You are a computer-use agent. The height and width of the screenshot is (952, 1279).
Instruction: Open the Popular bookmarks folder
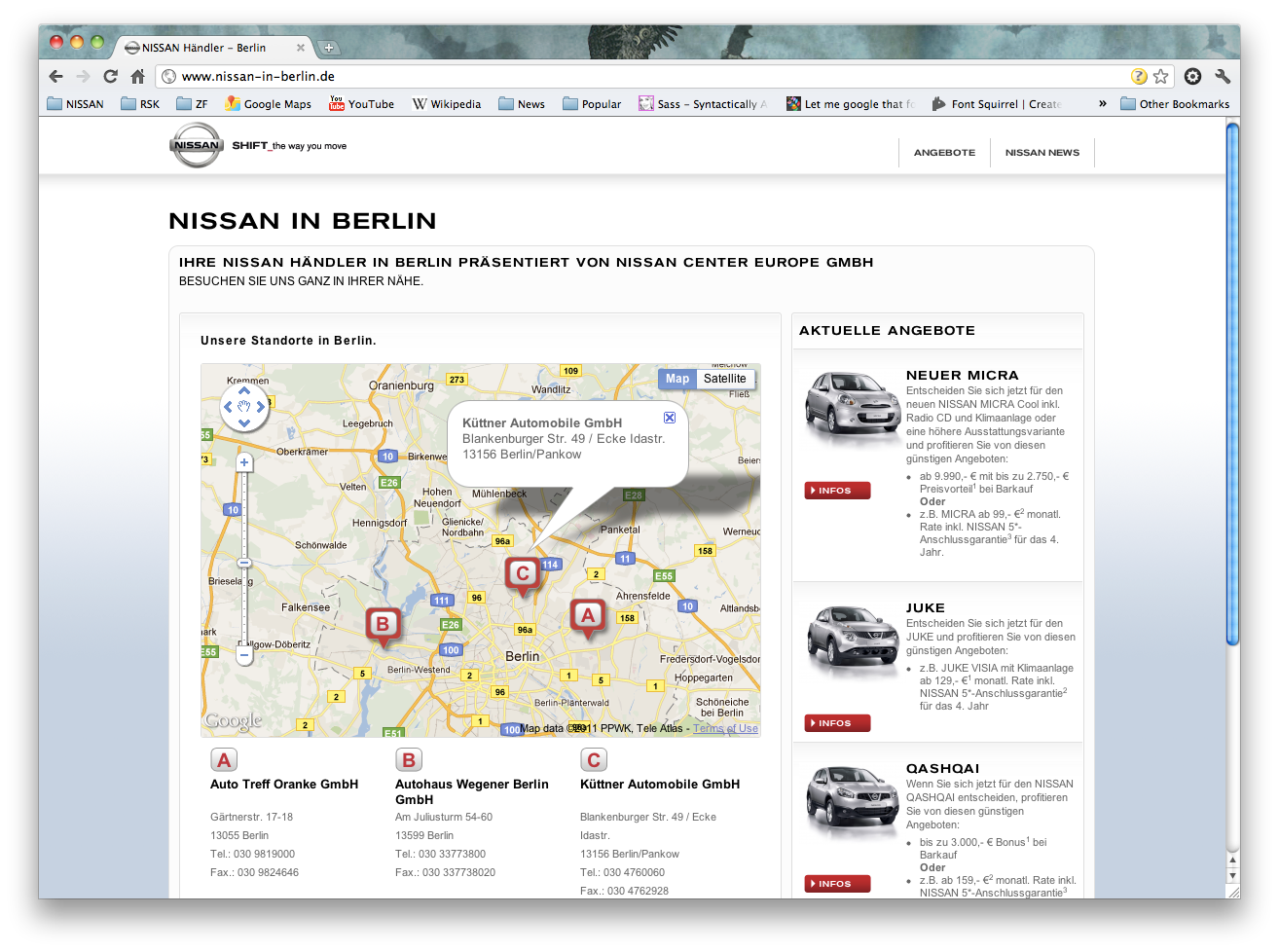pos(592,104)
